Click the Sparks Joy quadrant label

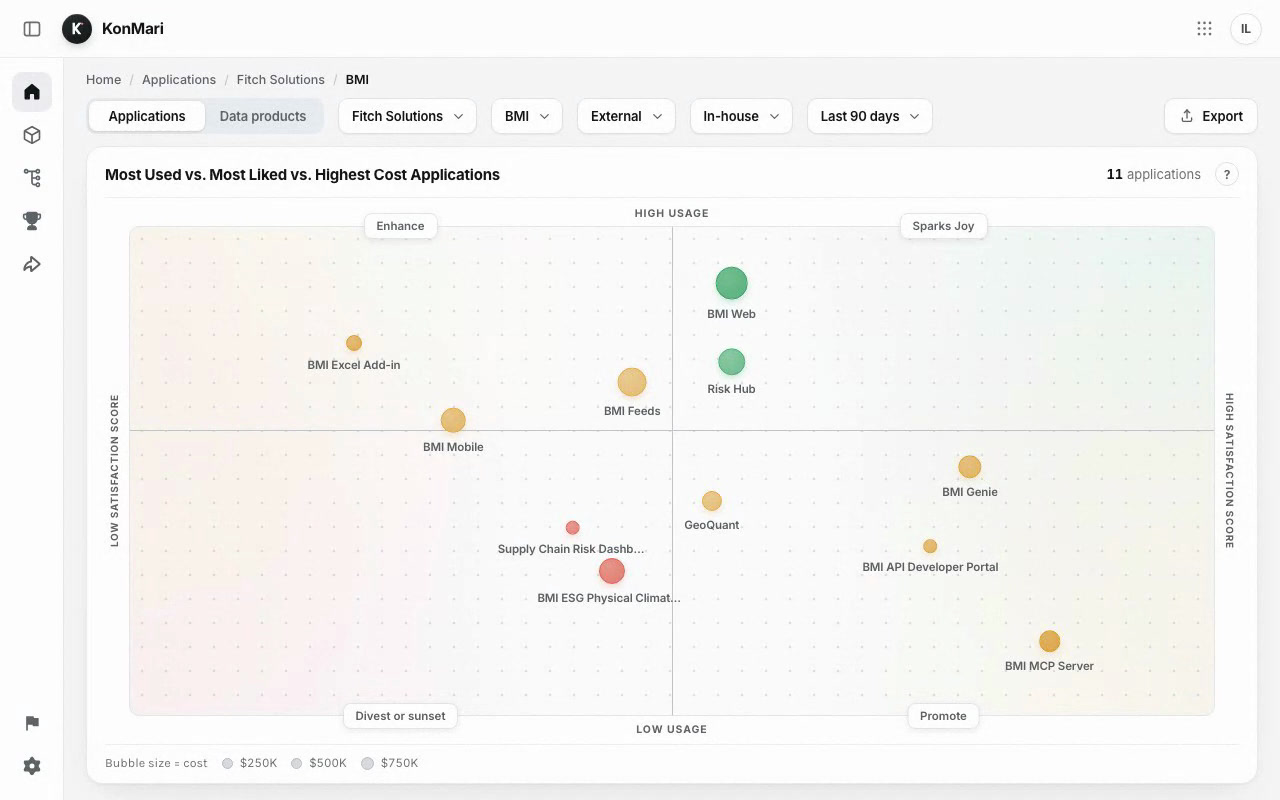tap(943, 226)
